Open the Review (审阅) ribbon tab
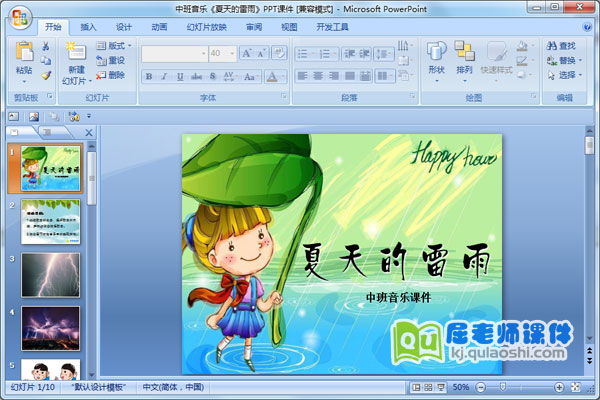 tap(254, 27)
